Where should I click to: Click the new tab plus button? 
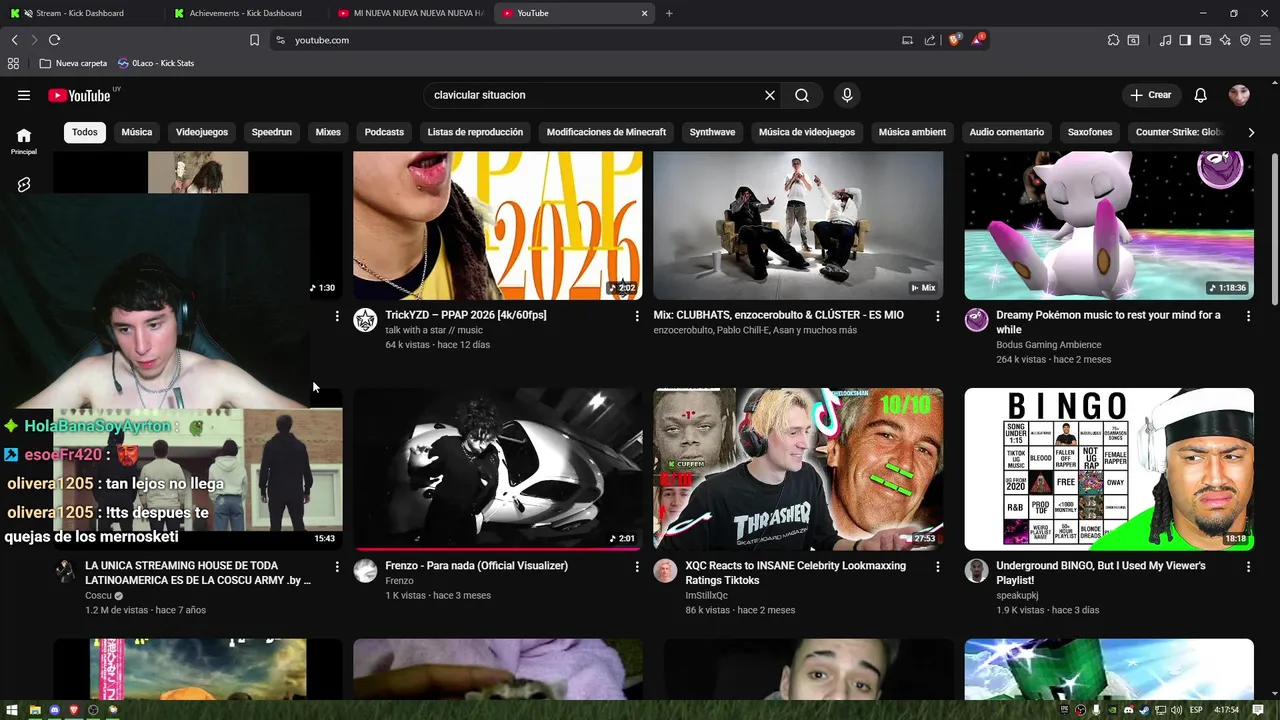(x=669, y=13)
